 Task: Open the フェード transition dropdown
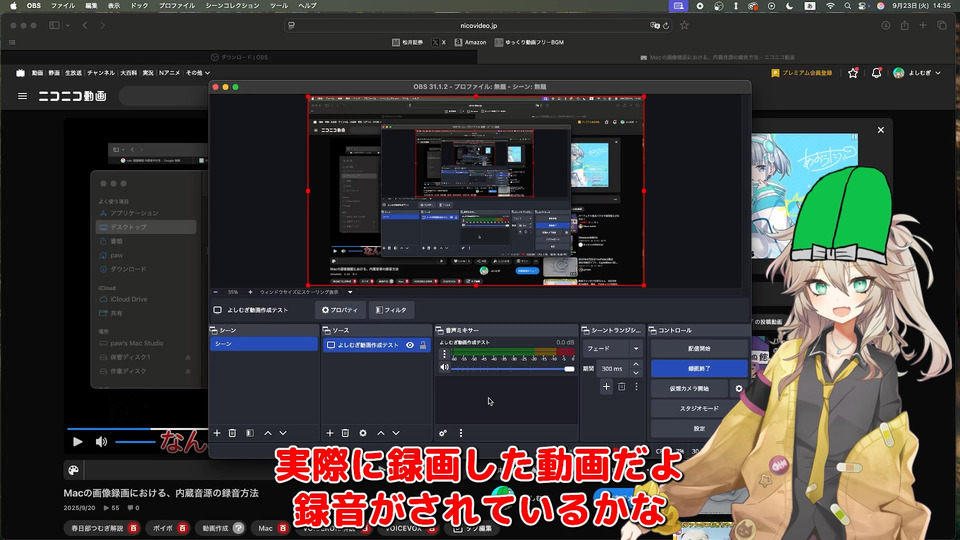click(613, 348)
